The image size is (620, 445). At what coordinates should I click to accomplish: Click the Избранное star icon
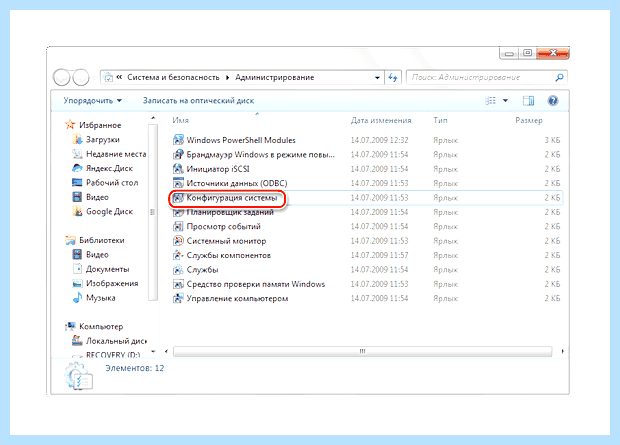pos(70,125)
